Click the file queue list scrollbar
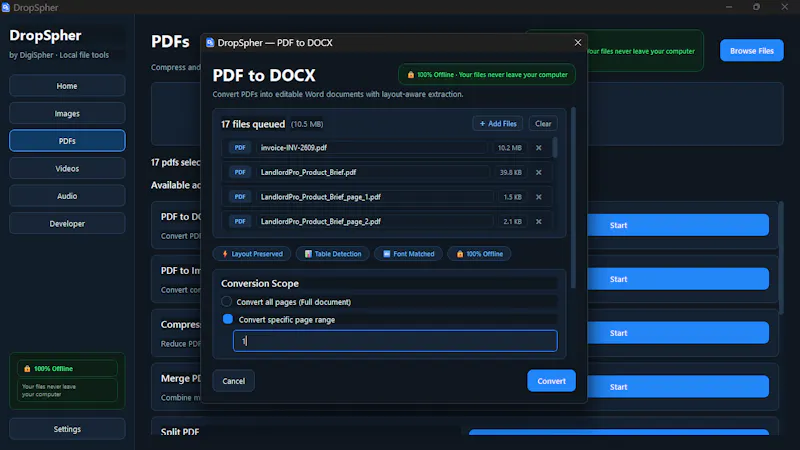 [555, 147]
